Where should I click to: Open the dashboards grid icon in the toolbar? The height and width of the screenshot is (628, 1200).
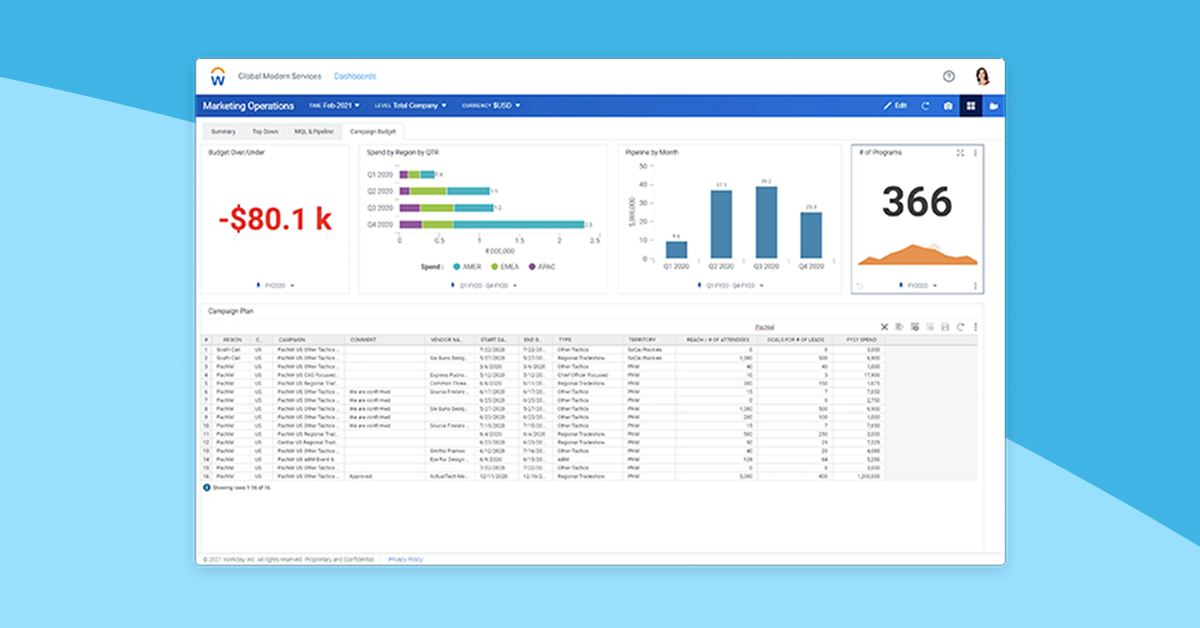tap(970, 105)
